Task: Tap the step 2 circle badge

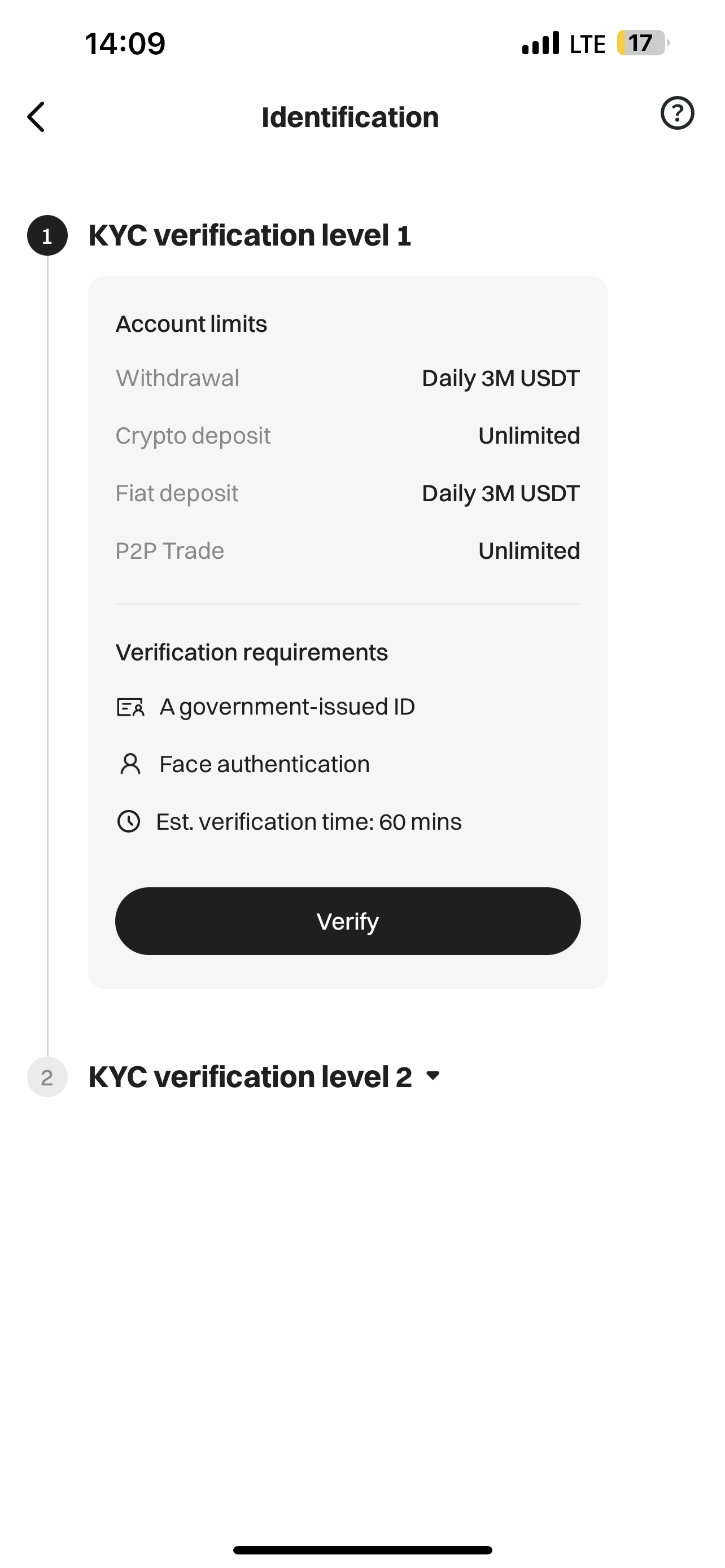Action: (47, 1078)
